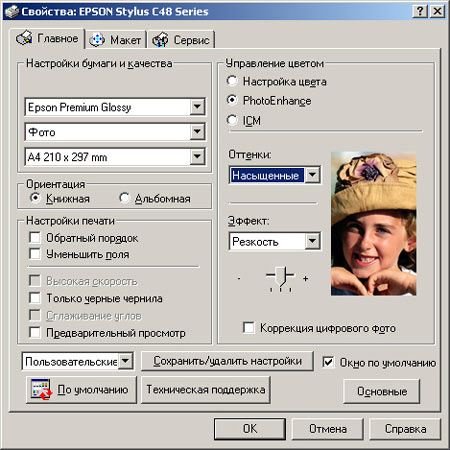Click the Сохранить/удалить настройки button
Screen dimensions: 450x450
click(x=227, y=361)
